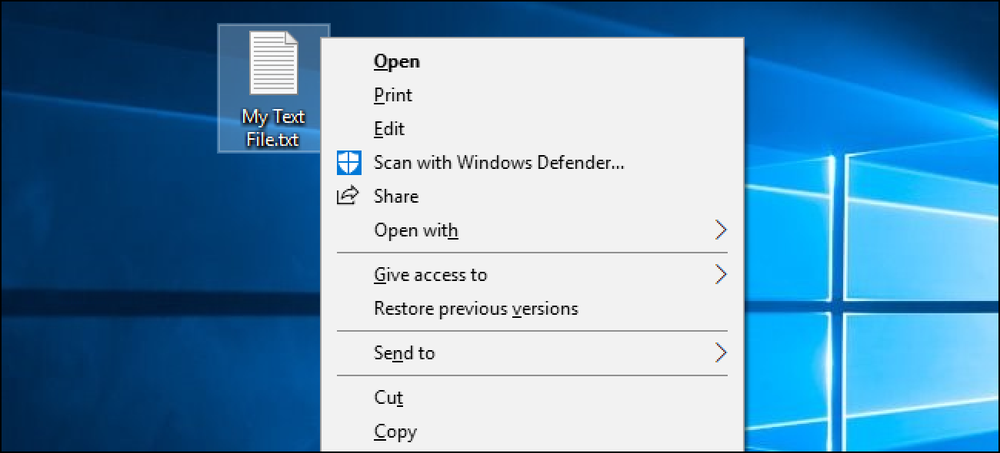Select Edit in the context menu

(532, 129)
